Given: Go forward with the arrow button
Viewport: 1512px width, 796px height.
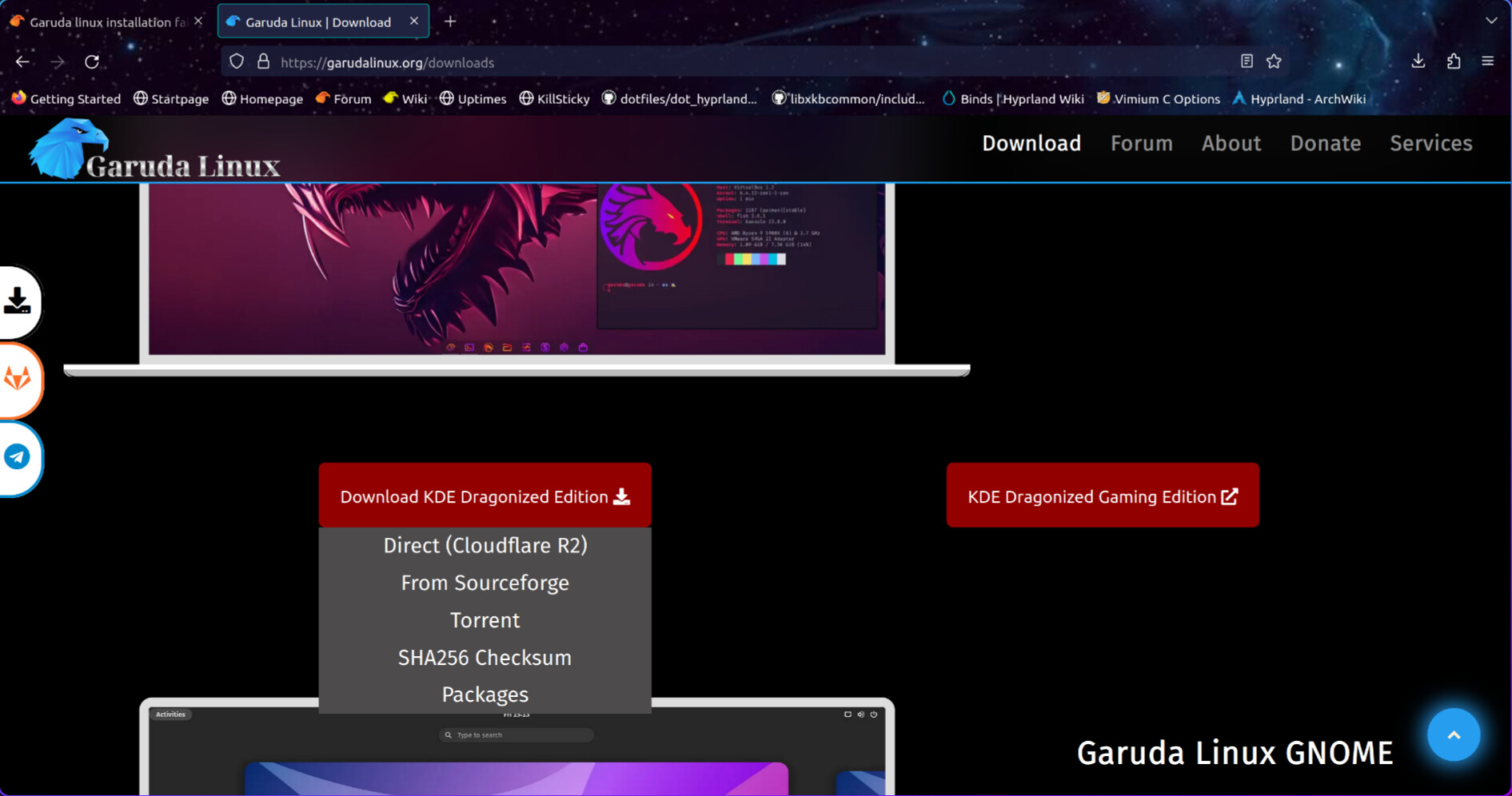Looking at the screenshot, I should (58, 62).
